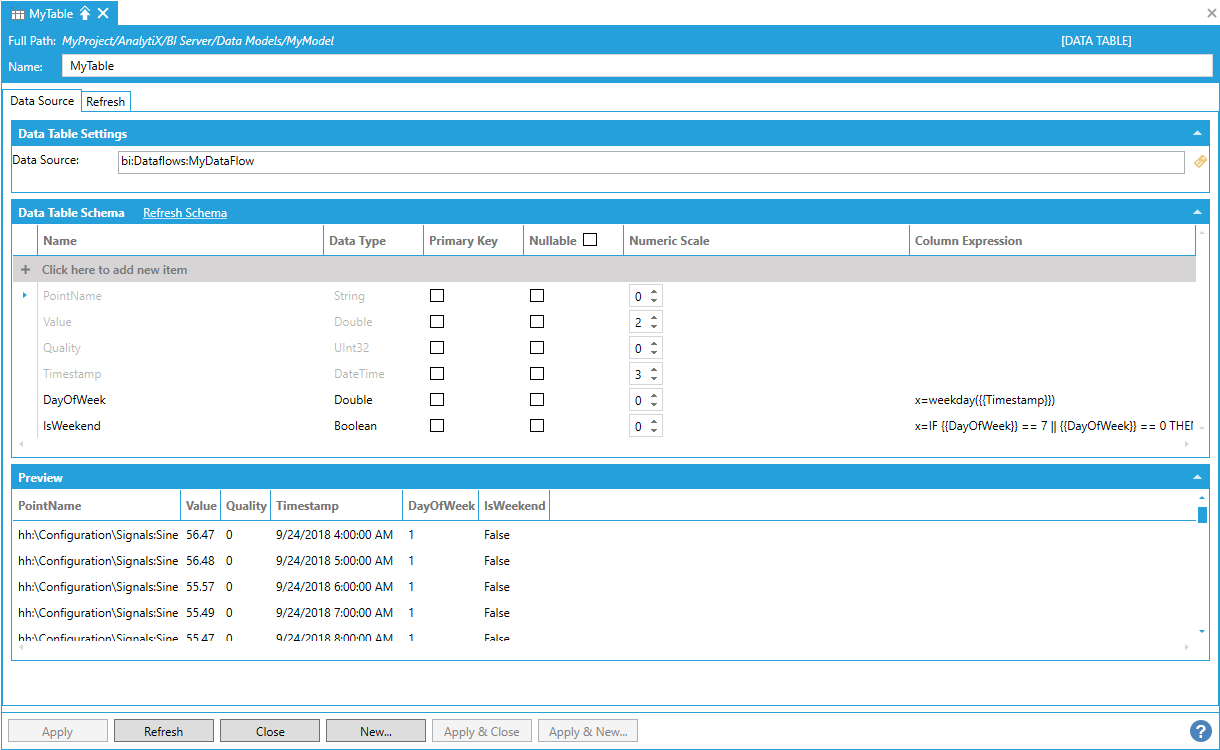The width and height of the screenshot is (1220, 750).
Task: Increase Numeric Scale for Value row
Action: [x=654, y=318]
